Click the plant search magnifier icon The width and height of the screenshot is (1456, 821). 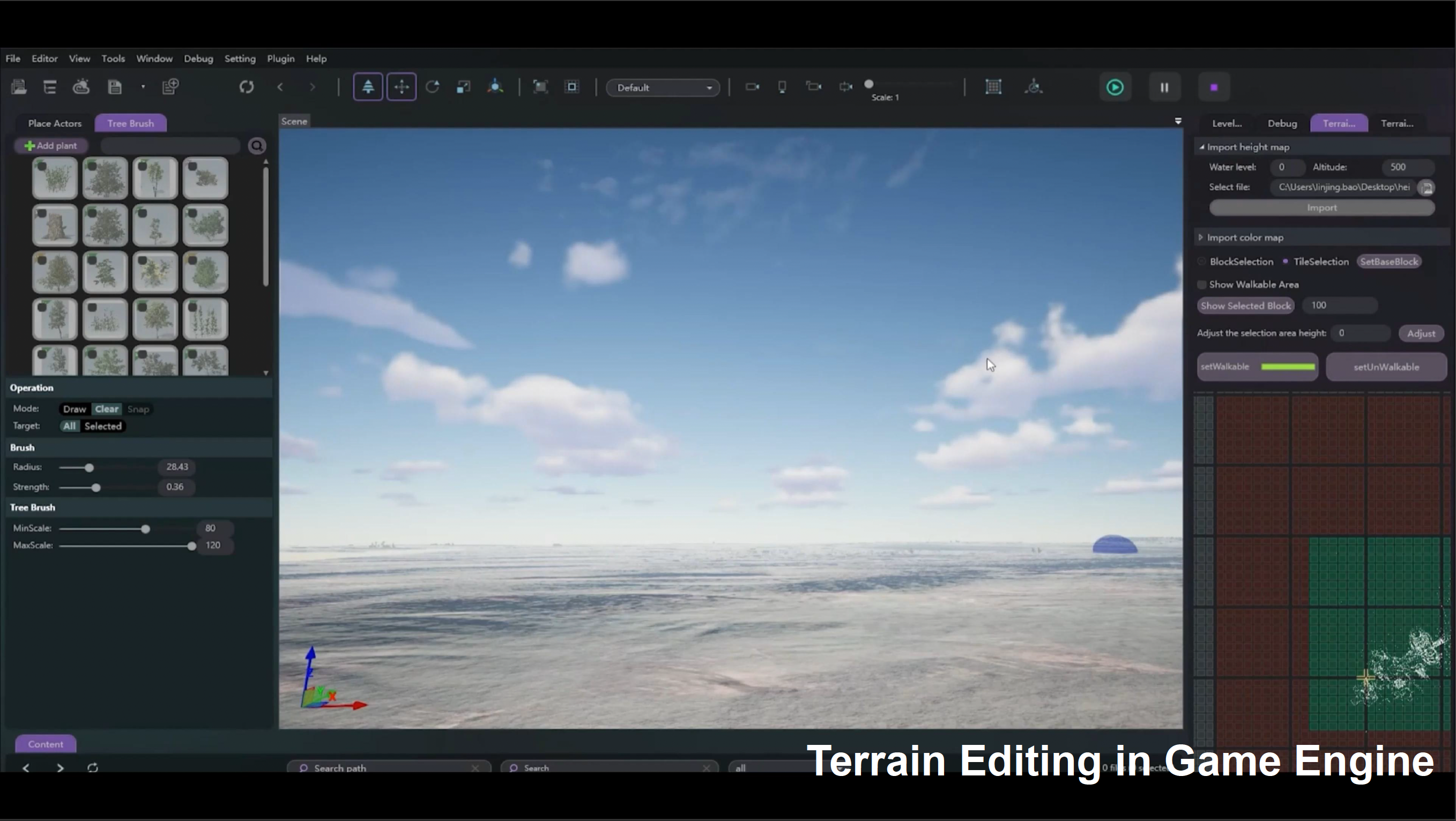[x=257, y=146]
